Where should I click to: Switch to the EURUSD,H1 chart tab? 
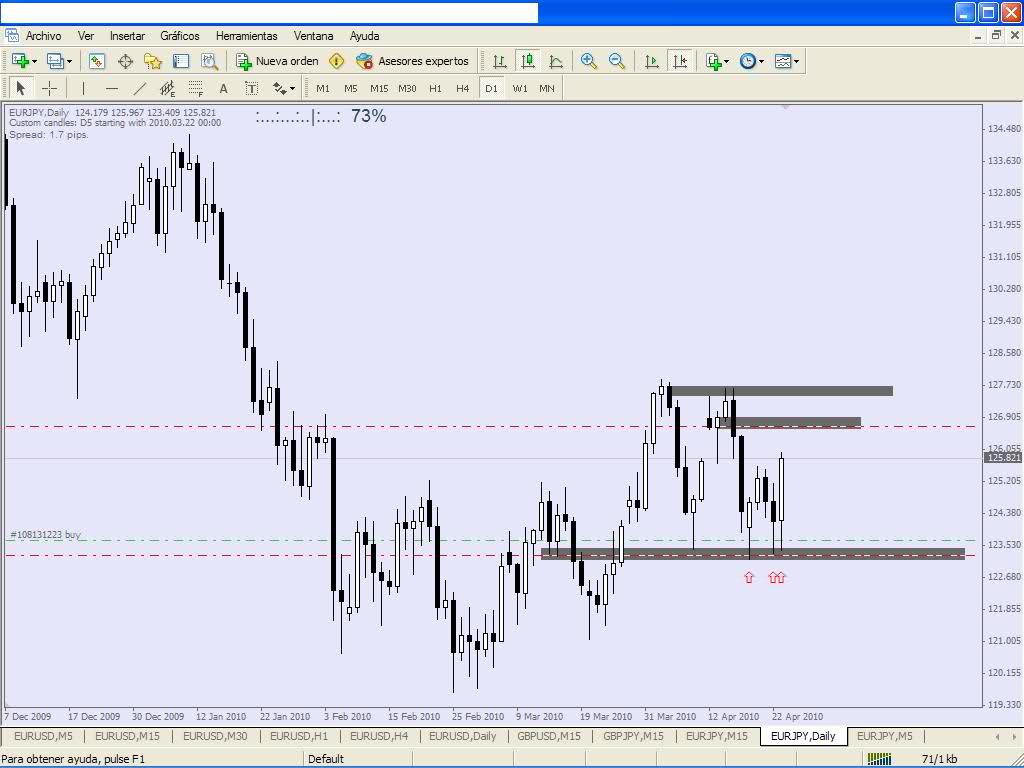299,736
